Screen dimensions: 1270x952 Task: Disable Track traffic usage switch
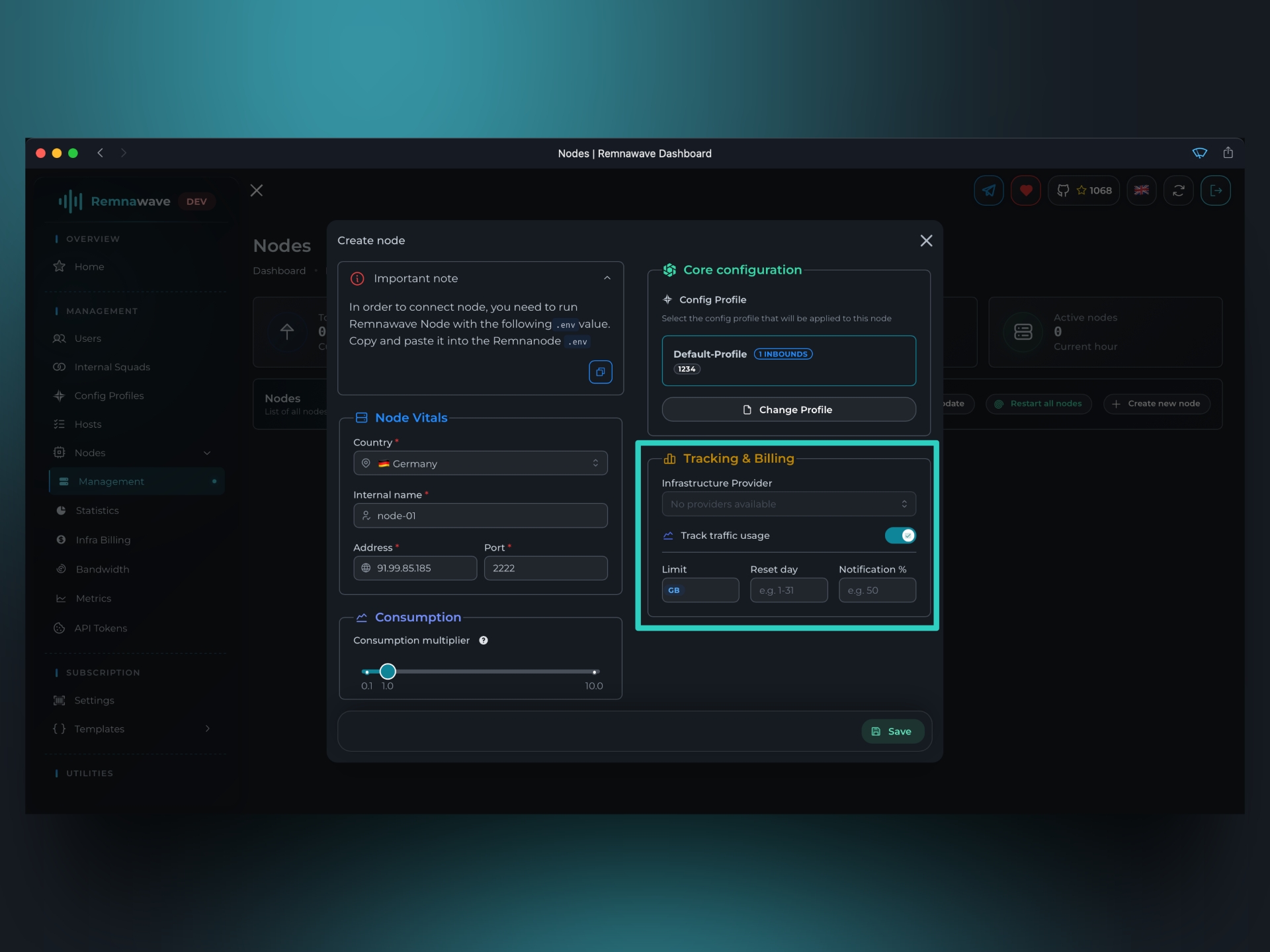tap(900, 535)
